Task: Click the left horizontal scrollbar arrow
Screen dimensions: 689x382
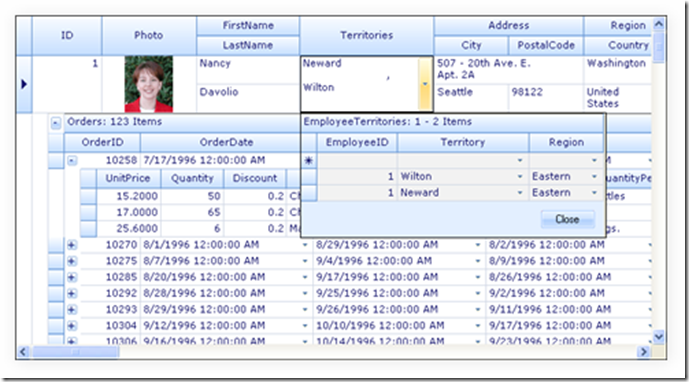Action: [23, 352]
